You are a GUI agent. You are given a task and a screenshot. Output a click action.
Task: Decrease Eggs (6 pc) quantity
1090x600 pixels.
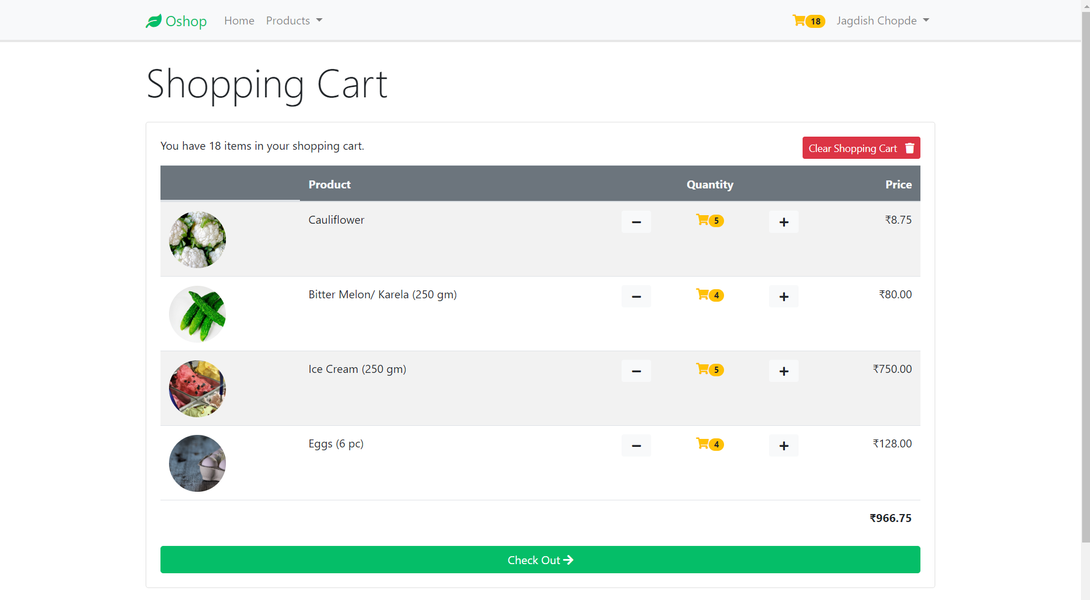(x=636, y=446)
